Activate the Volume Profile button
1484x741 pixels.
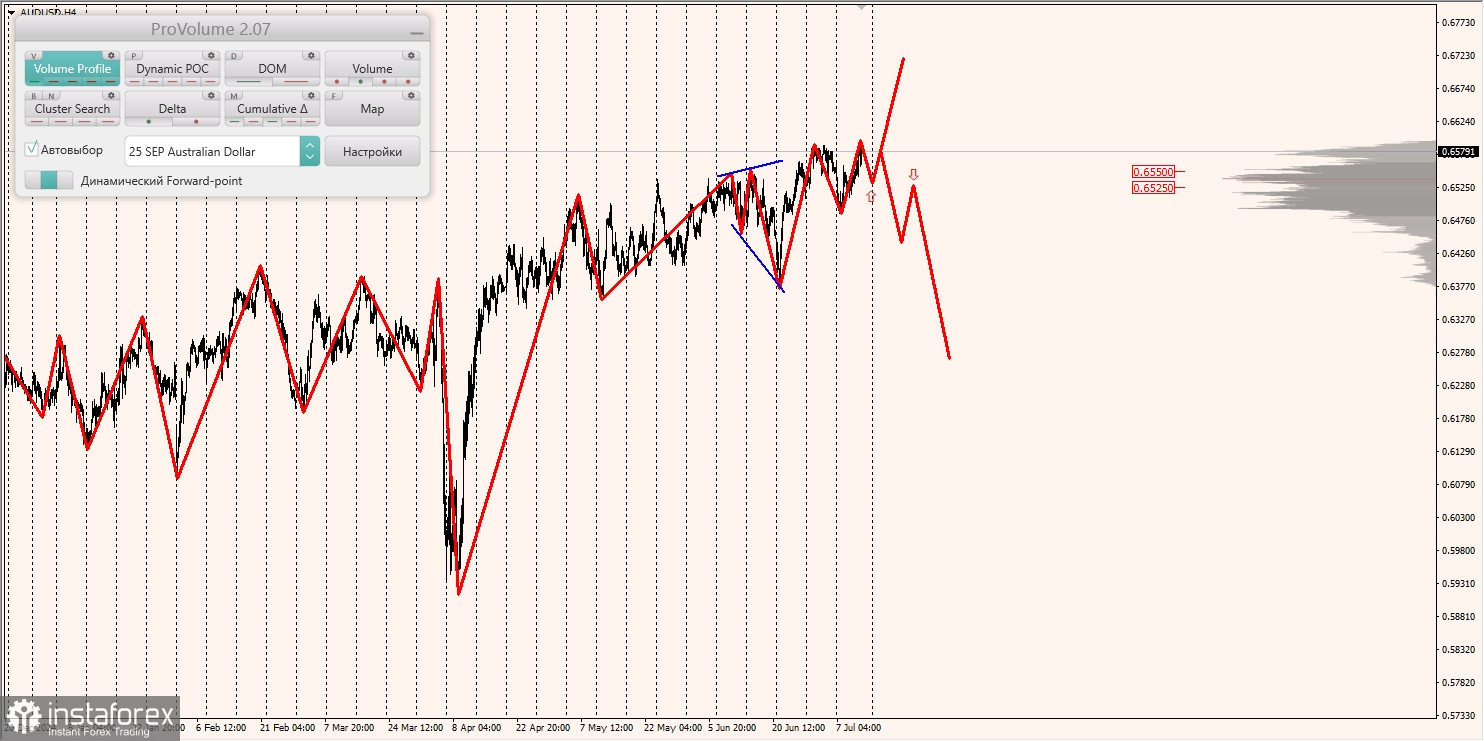72,68
